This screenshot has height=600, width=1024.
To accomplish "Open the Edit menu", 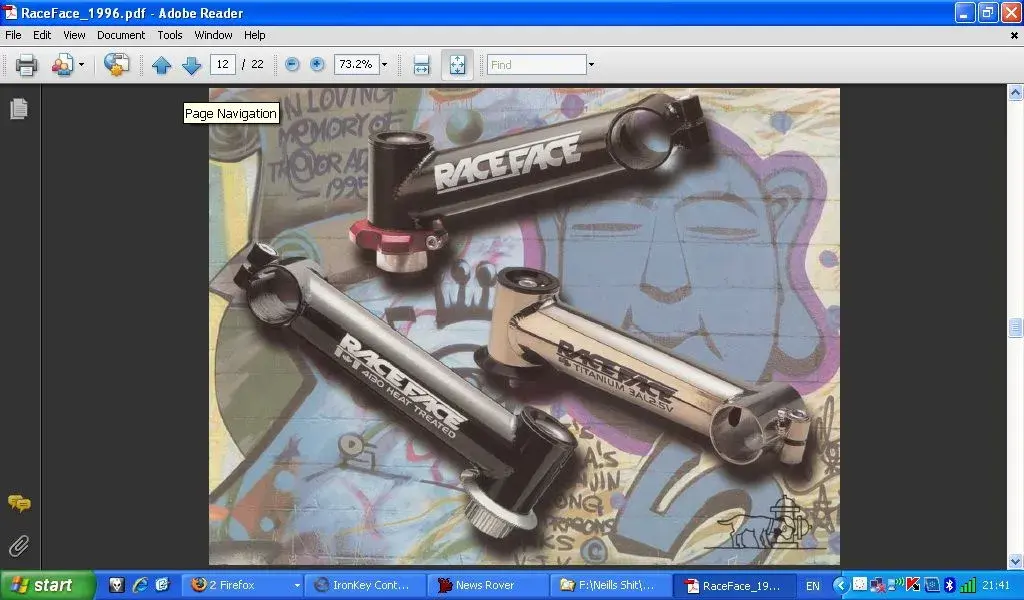I will (42, 35).
